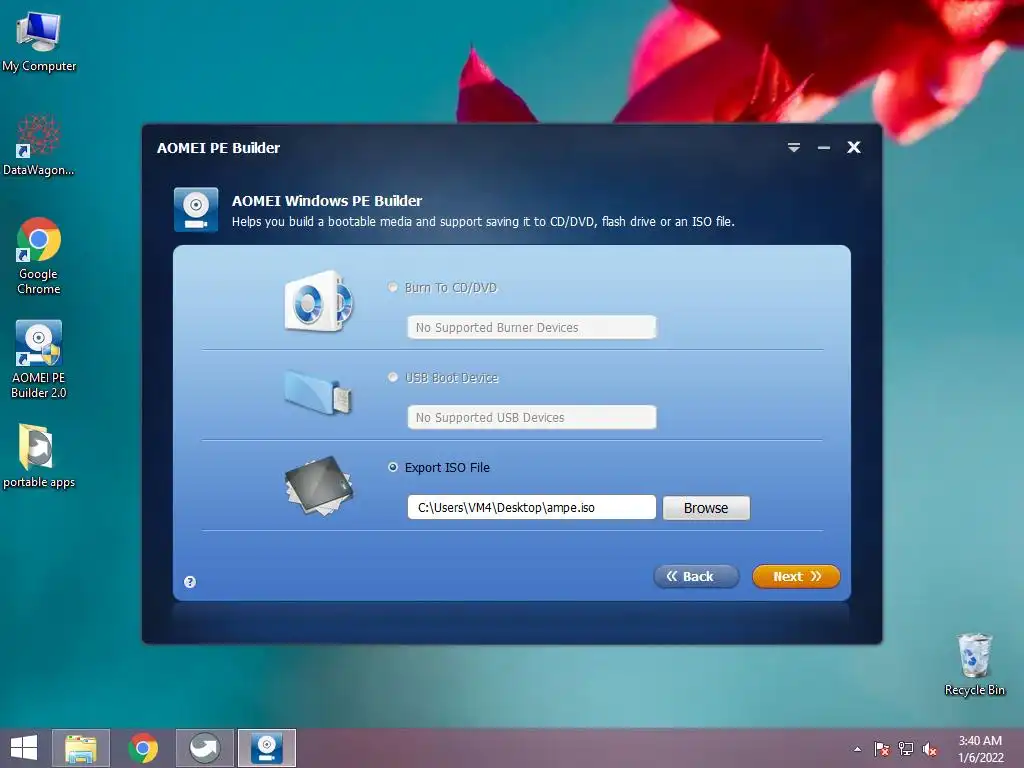Launch Chrome from the taskbar

click(143, 748)
